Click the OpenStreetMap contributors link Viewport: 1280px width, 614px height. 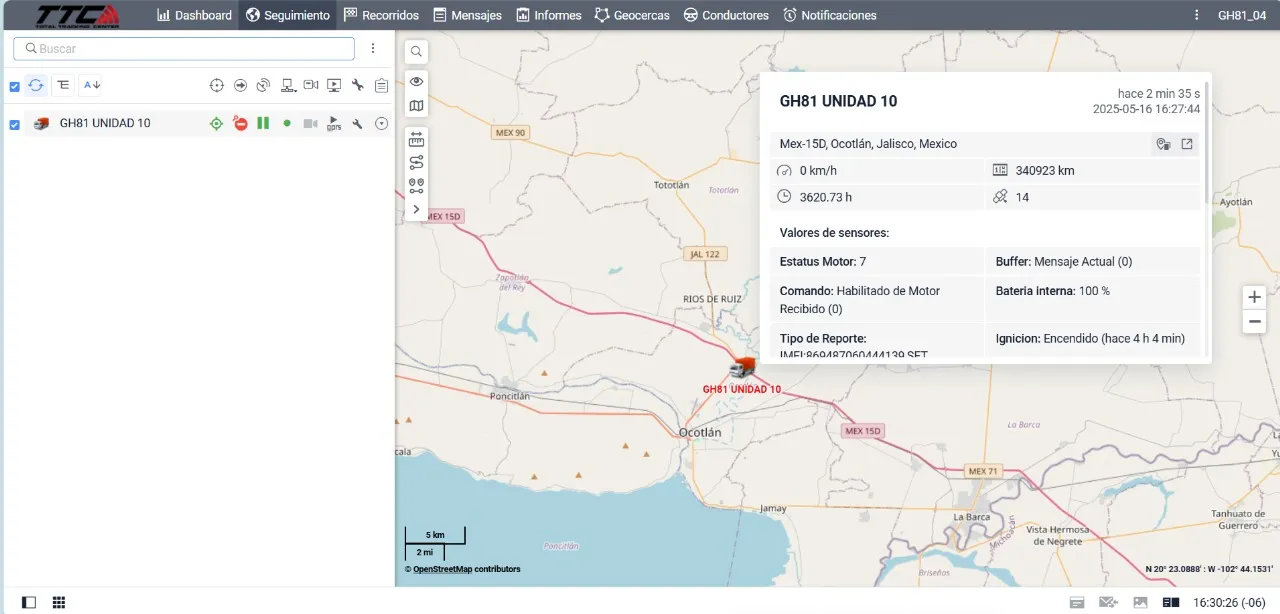(x=443, y=569)
